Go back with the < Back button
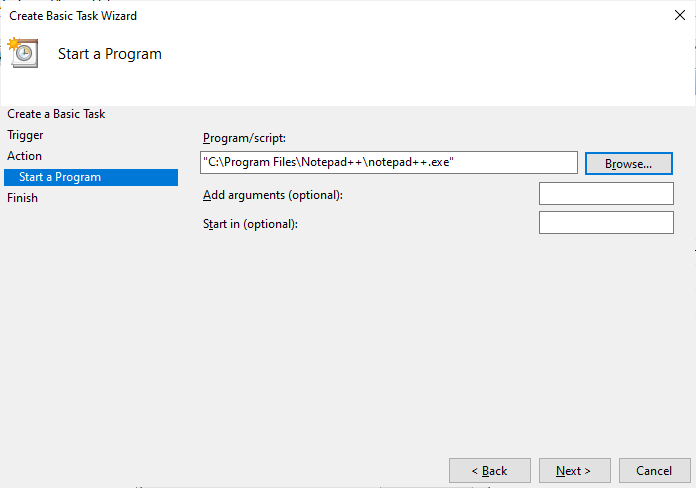The height and width of the screenshot is (488, 696). pyautogui.click(x=490, y=471)
